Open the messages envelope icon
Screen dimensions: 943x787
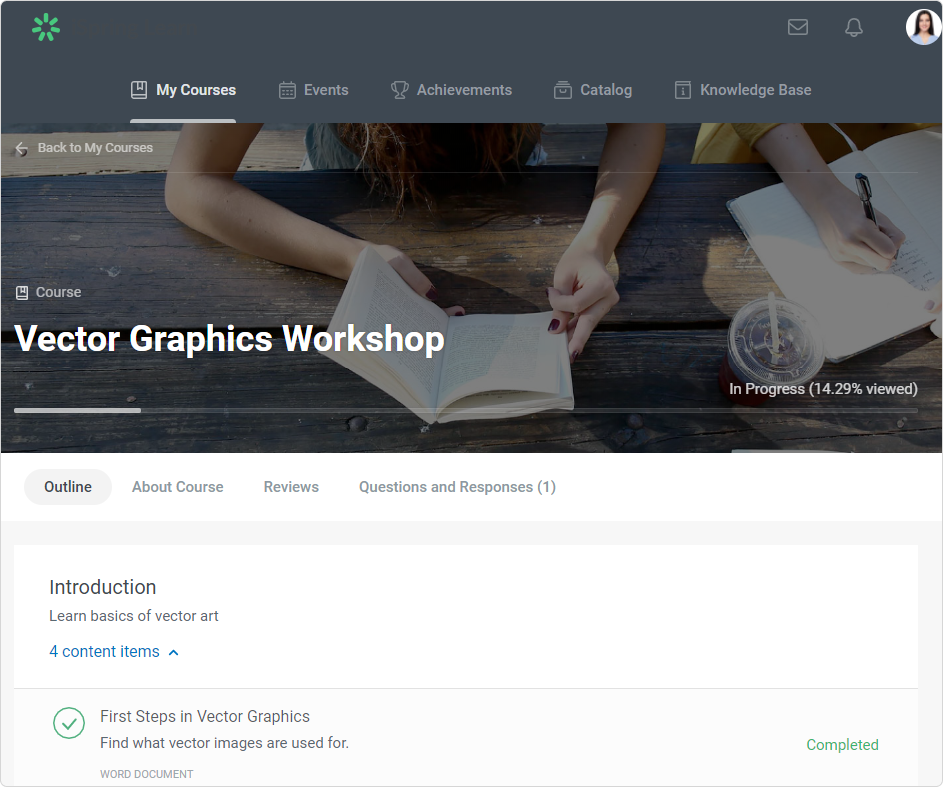798,28
